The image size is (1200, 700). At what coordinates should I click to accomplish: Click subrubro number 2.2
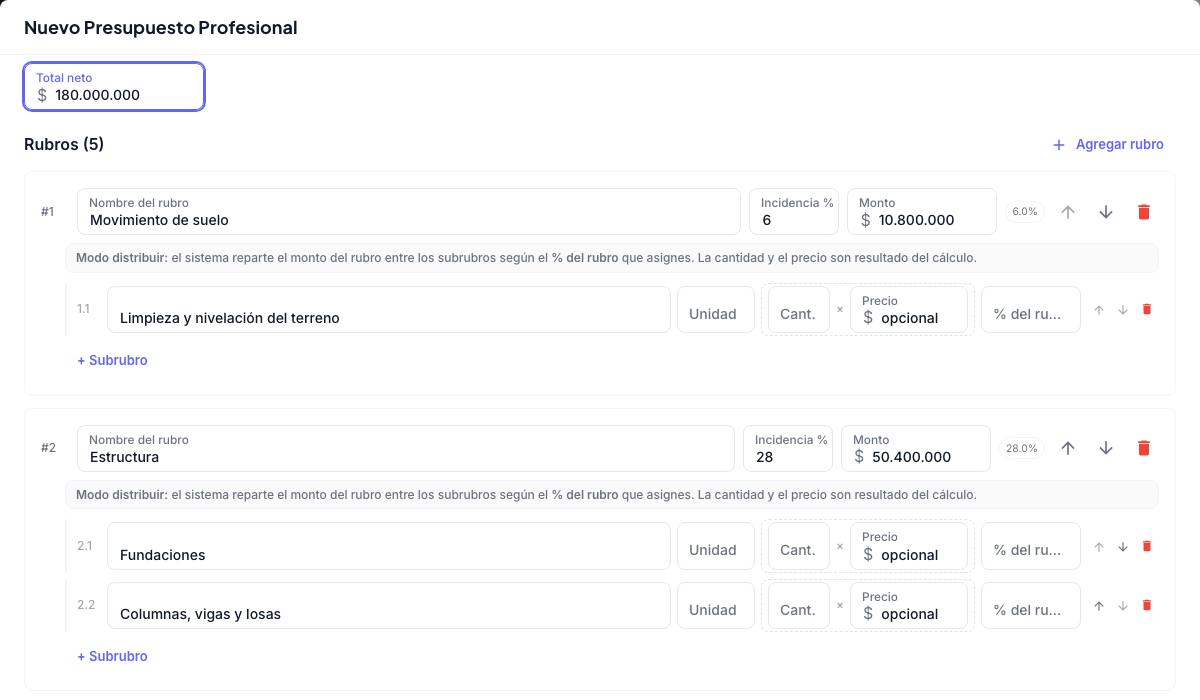(86, 605)
